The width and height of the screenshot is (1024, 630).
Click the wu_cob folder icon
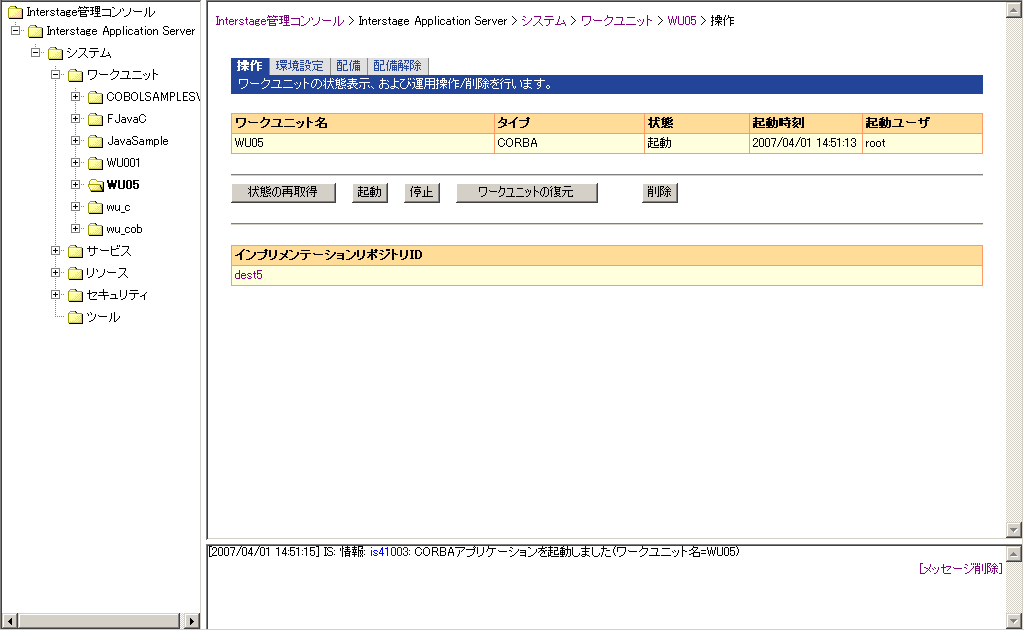pos(95,229)
